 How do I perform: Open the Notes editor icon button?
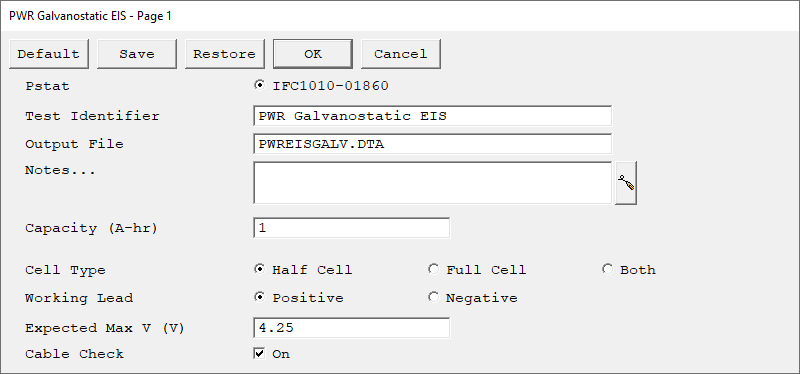[x=626, y=183]
